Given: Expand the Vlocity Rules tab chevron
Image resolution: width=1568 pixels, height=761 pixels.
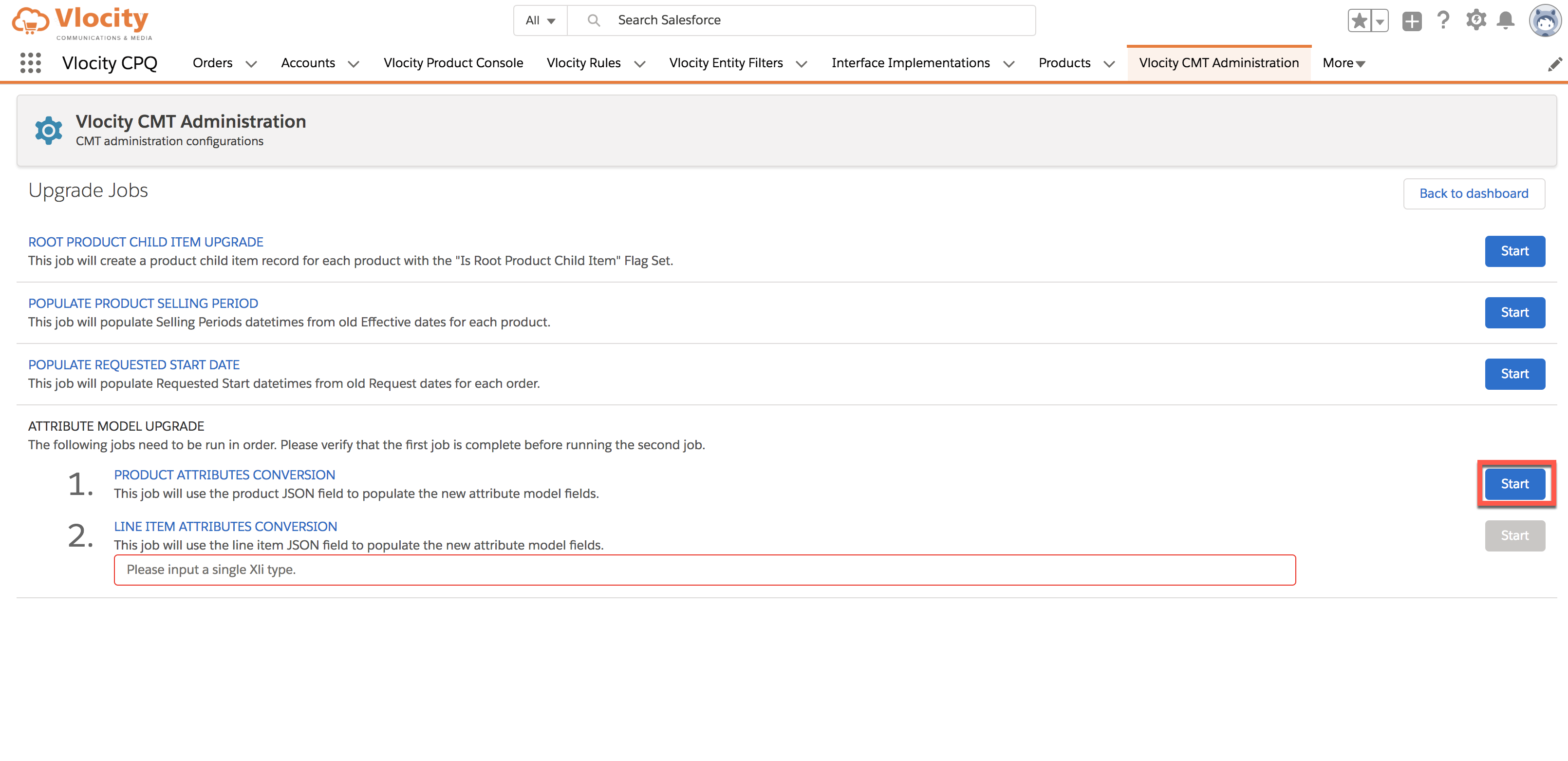Looking at the screenshot, I should 639,64.
